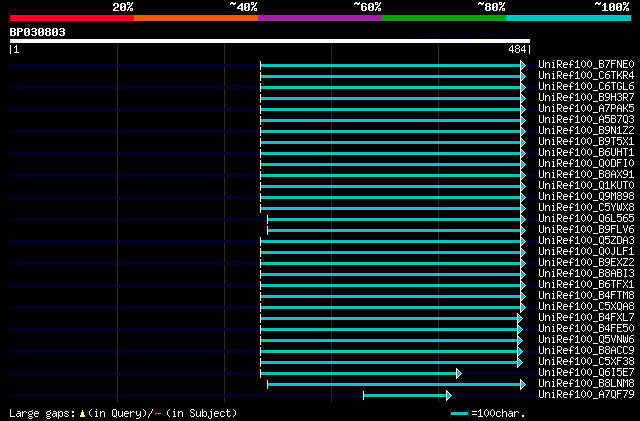The width and height of the screenshot is (640, 421).
Task: Select the green ~80% legend segment
Action: [x=444, y=18]
